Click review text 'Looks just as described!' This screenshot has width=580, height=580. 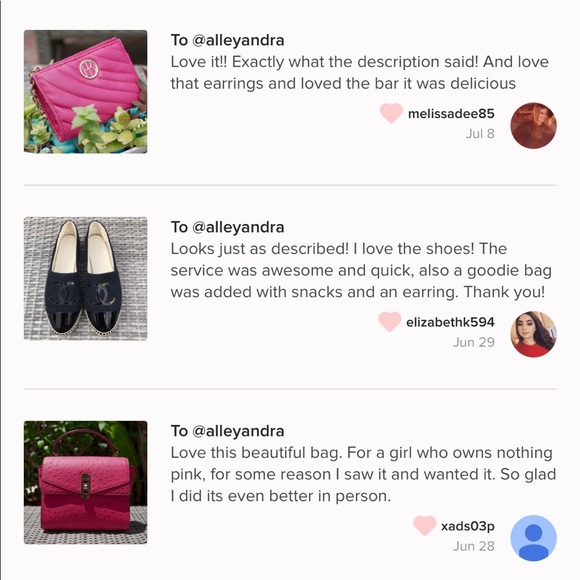pyautogui.click(x=259, y=249)
